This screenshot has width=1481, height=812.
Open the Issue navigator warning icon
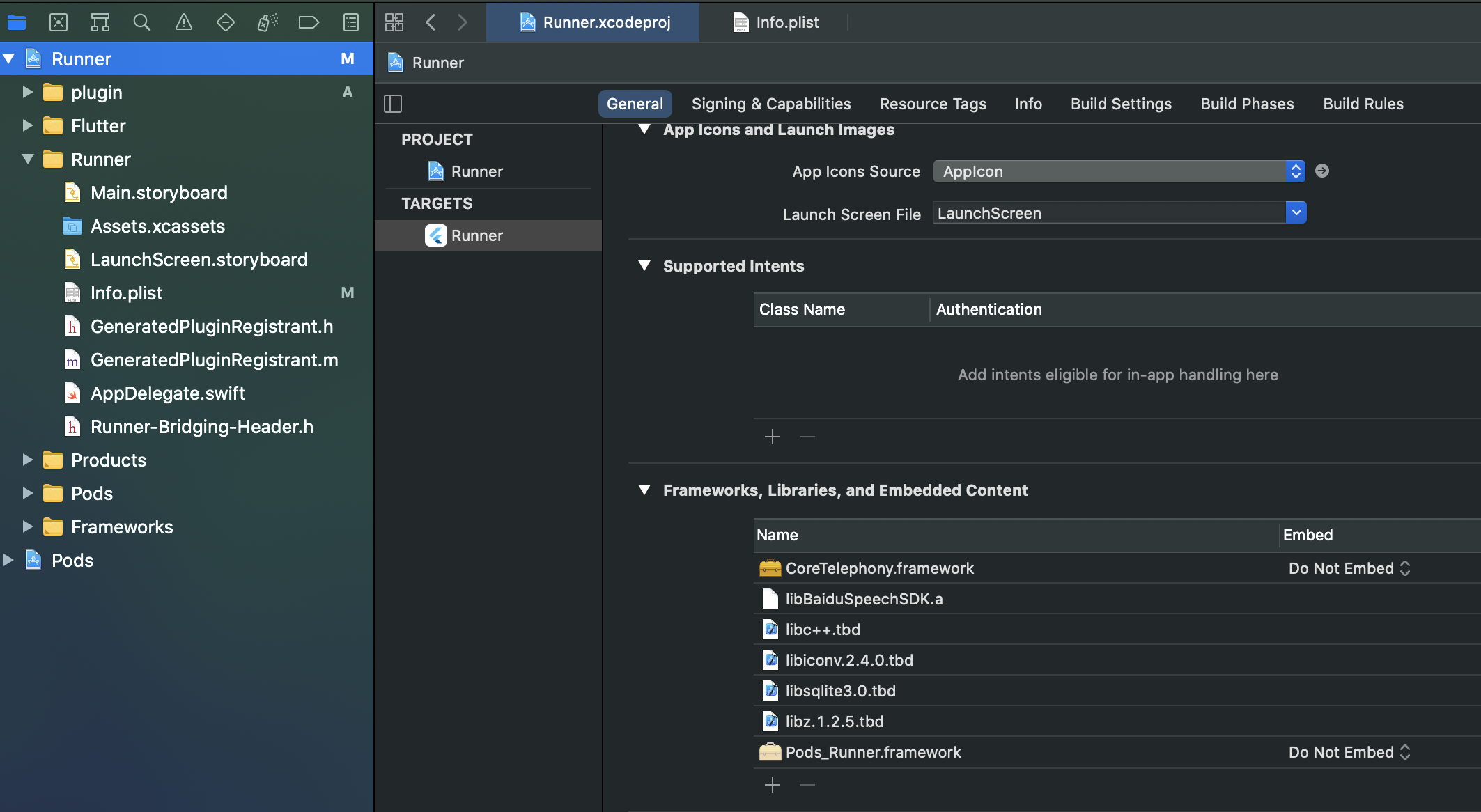click(x=184, y=22)
